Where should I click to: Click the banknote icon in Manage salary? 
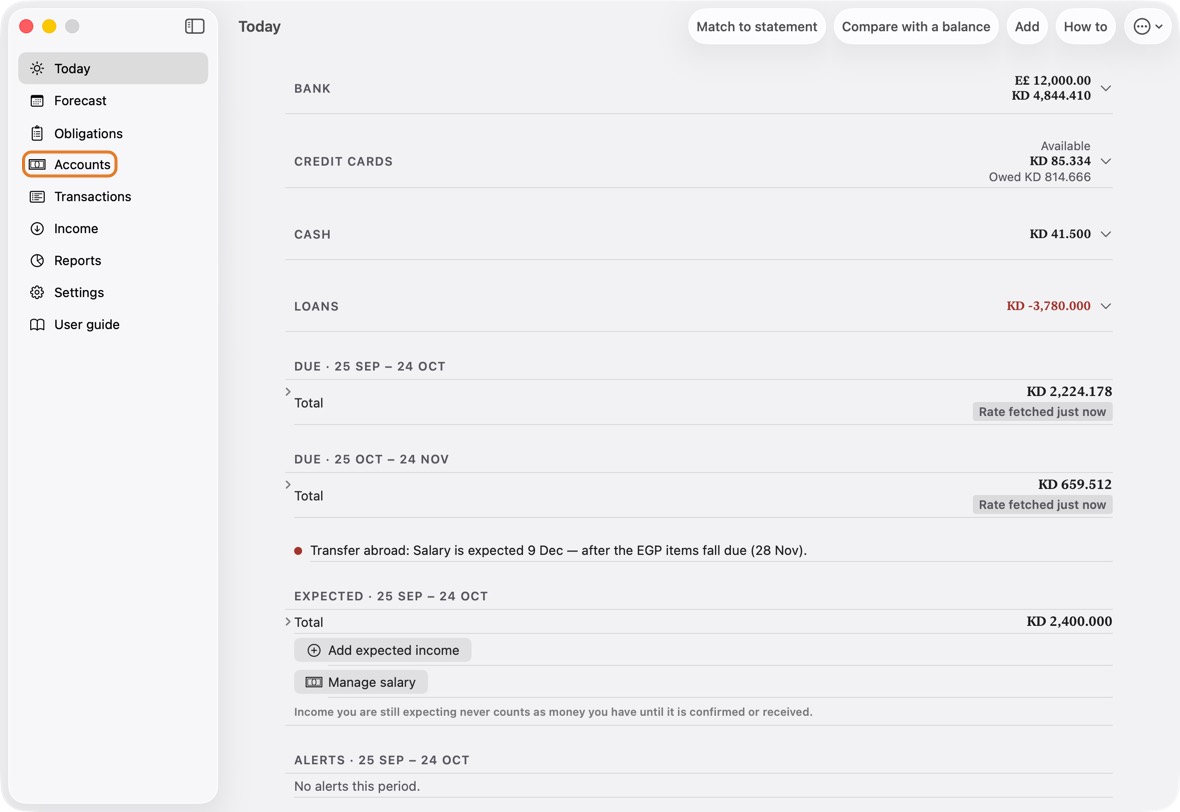tap(314, 683)
